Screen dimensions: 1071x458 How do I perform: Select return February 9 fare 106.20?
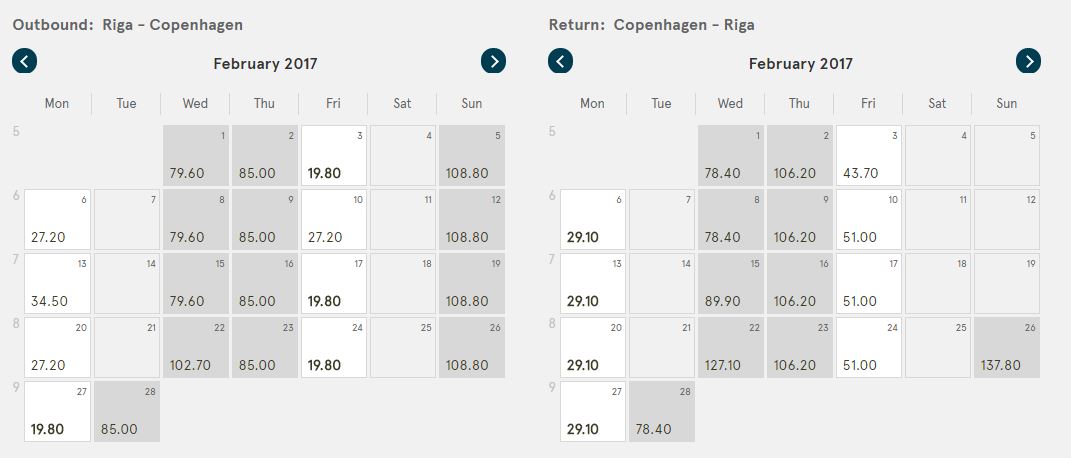[800, 220]
